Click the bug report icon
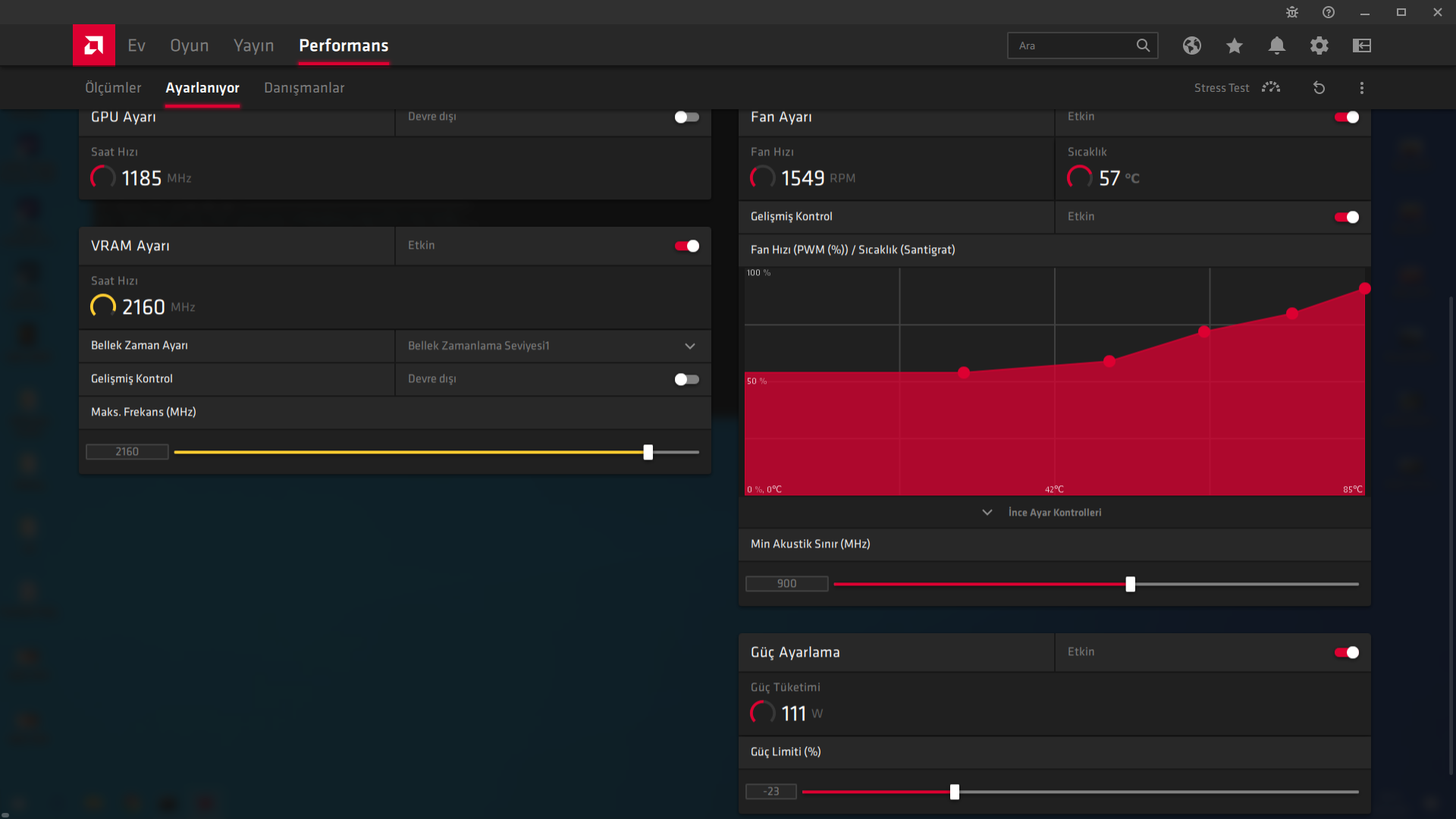 coord(1292,12)
